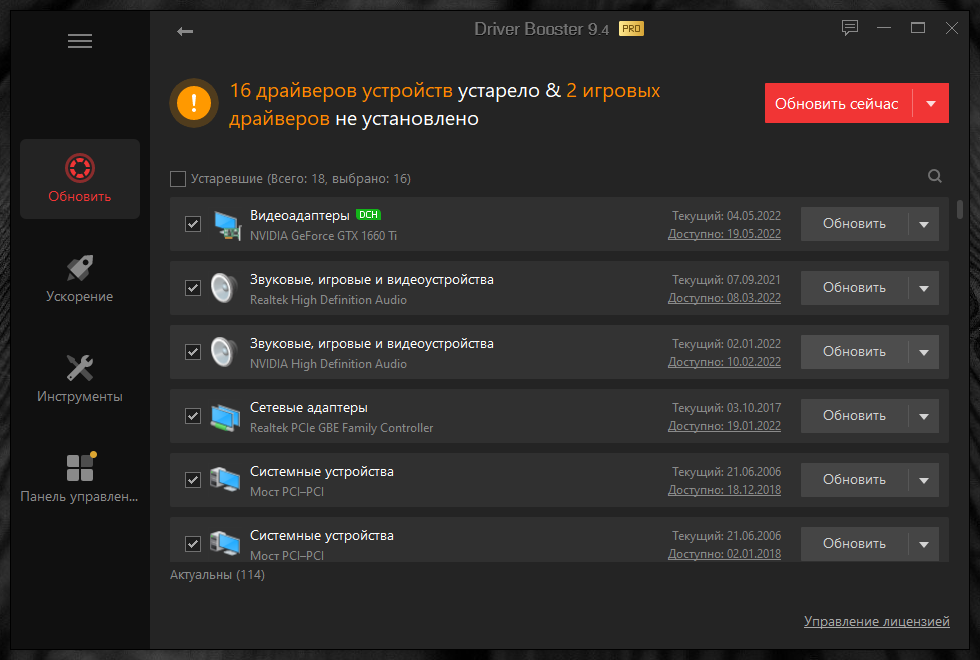Click the text Текущий: 04.05.2022
This screenshot has width=980, height=660.
[726, 216]
